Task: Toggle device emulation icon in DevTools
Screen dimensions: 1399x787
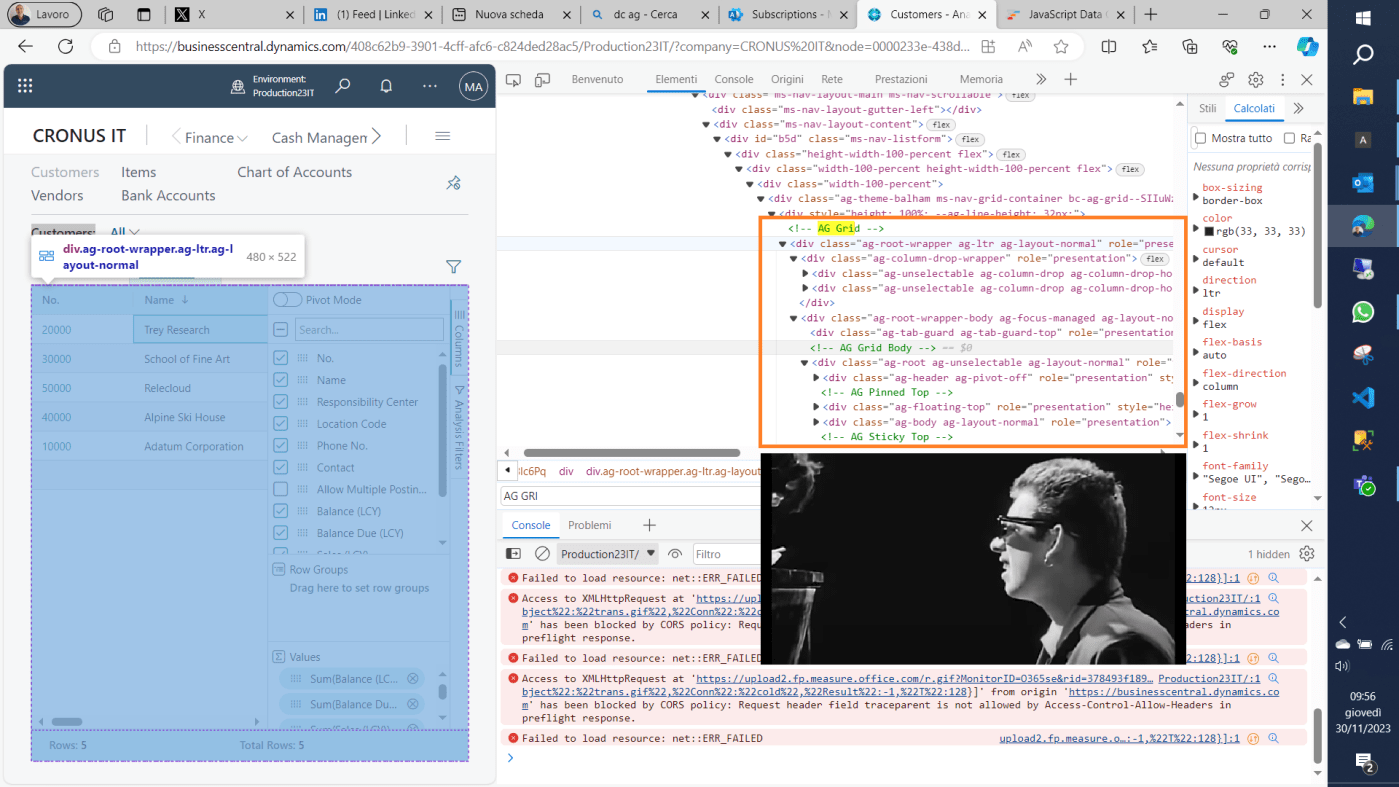Action: click(542, 80)
